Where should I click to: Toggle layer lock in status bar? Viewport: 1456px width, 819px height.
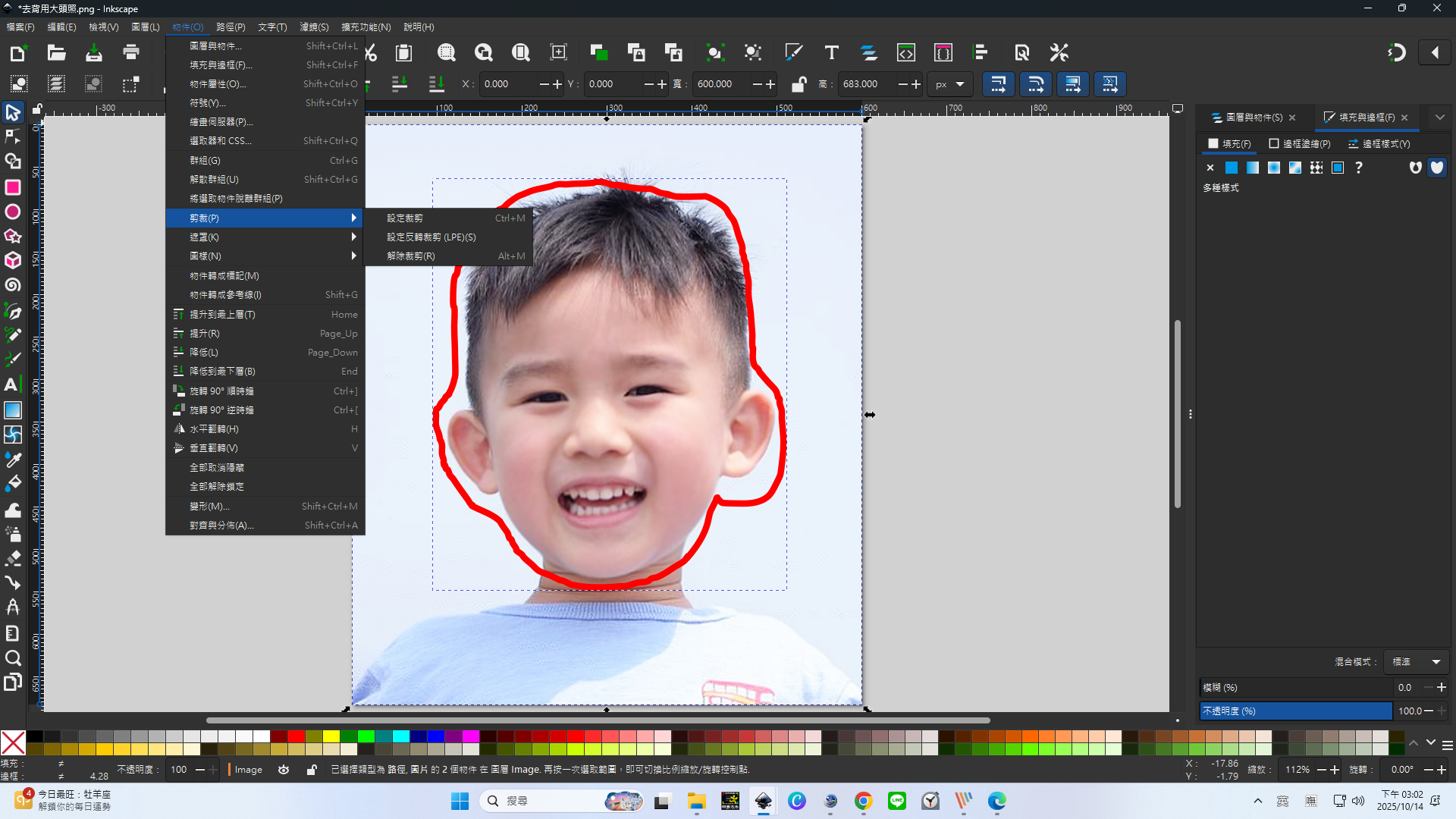point(311,770)
